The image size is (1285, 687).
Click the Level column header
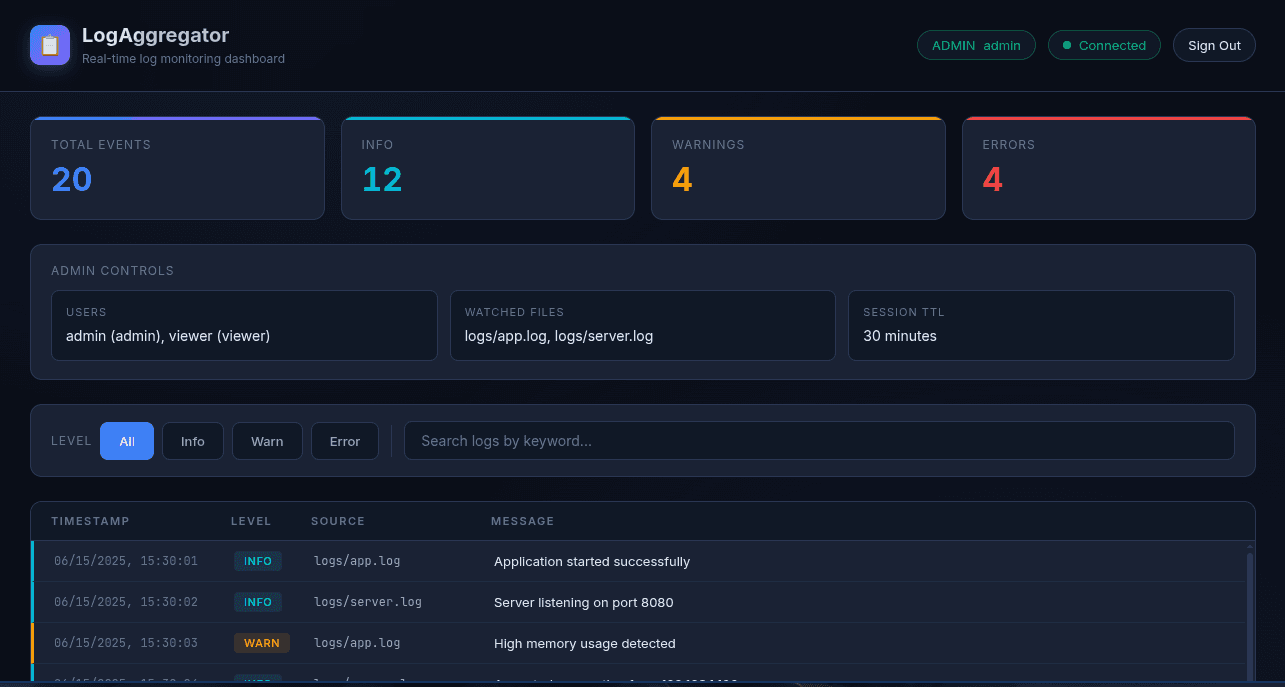click(x=251, y=521)
